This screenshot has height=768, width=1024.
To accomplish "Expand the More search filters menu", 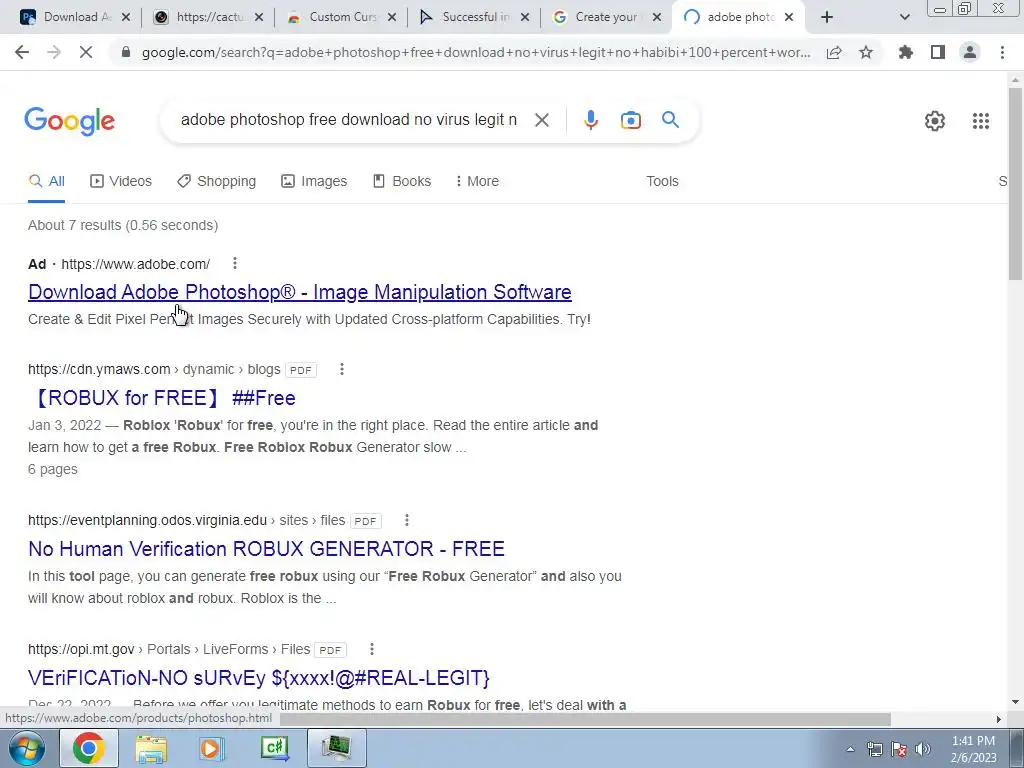I will pyautogui.click(x=477, y=182).
